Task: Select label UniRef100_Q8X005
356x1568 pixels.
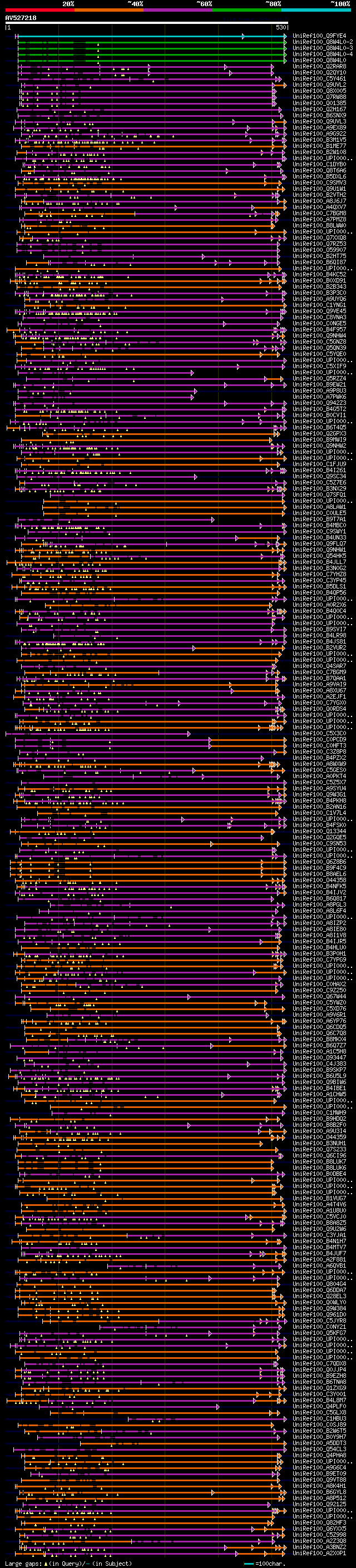Action: tap(319, 91)
